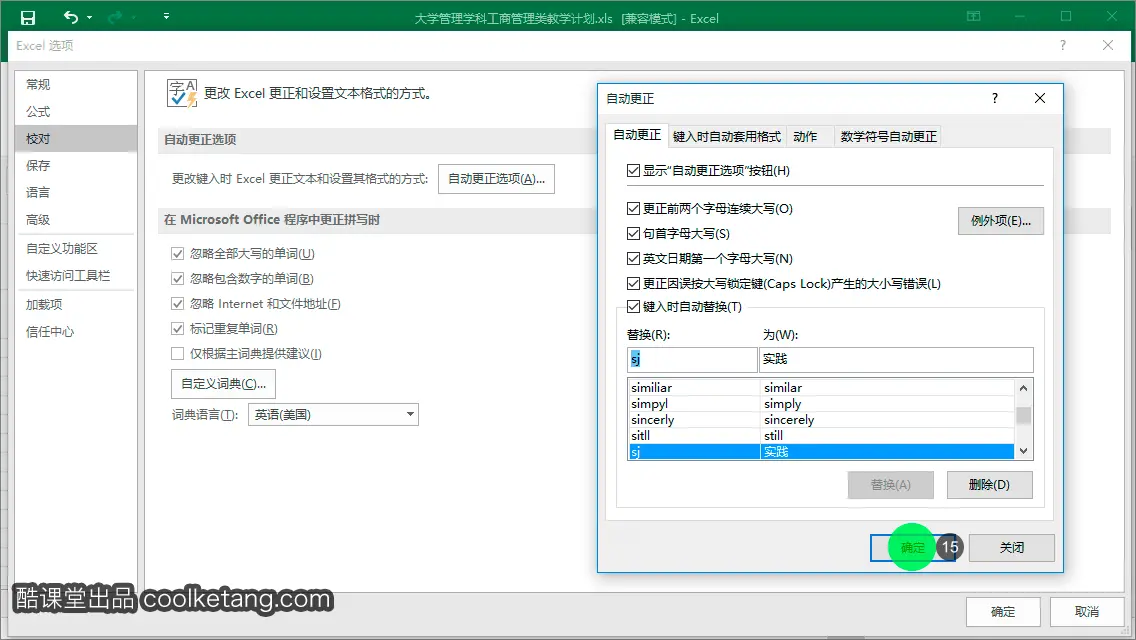This screenshot has height=640, width=1136.
Task: Open 信任中心 options page
Action: [75, 331]
